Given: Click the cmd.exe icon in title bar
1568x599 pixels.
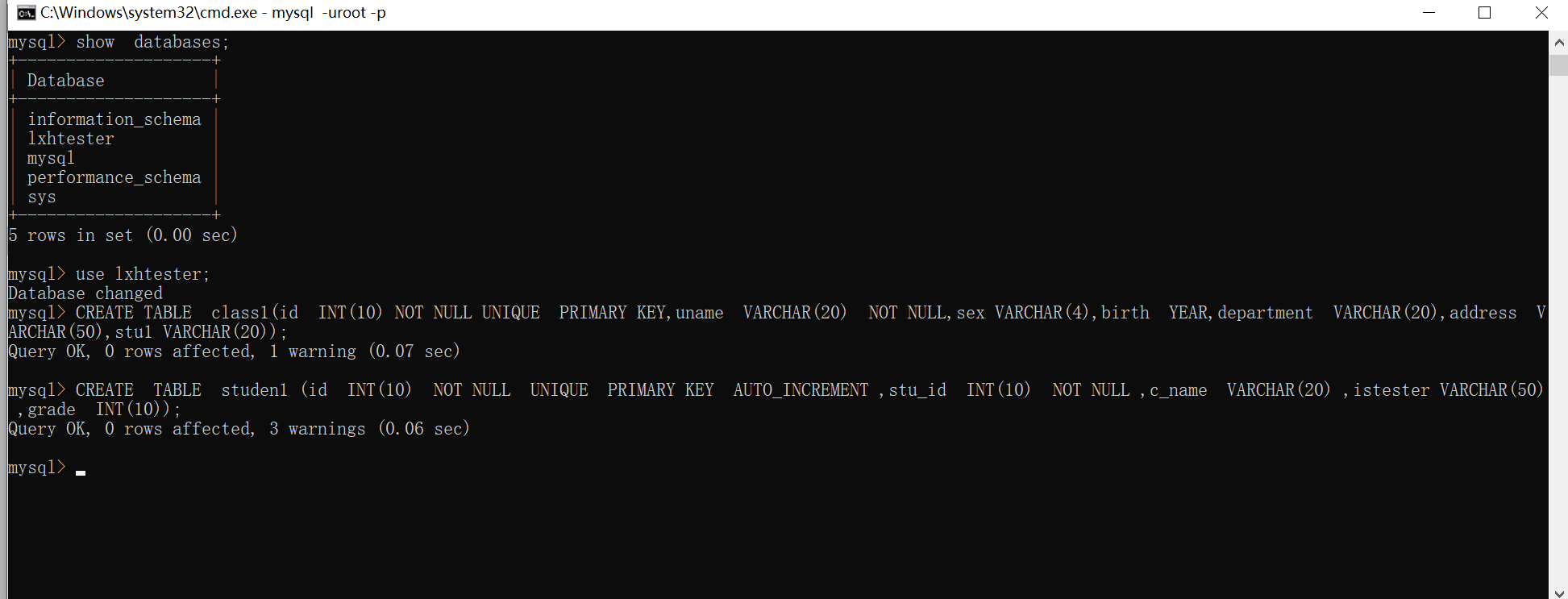Looking at the screenshot, I should pos(26,13).
